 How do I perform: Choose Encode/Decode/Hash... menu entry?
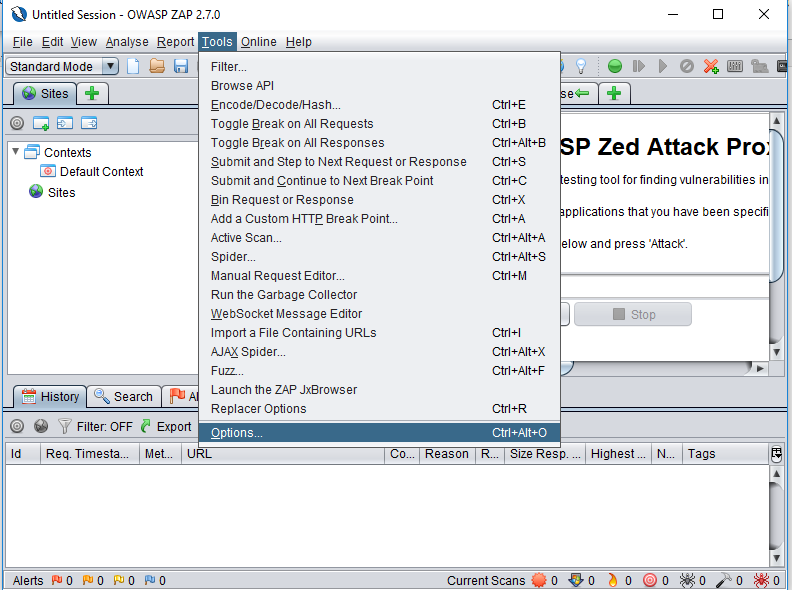coord(379,105)
